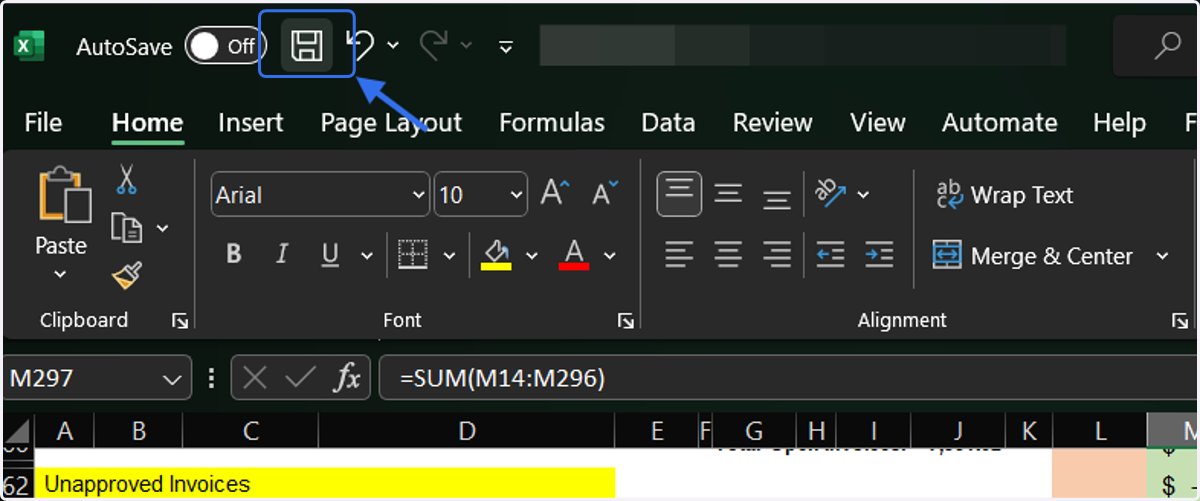Switch to the Insert tab
The image size is (1200, 501).
click(x=251, y=123)
